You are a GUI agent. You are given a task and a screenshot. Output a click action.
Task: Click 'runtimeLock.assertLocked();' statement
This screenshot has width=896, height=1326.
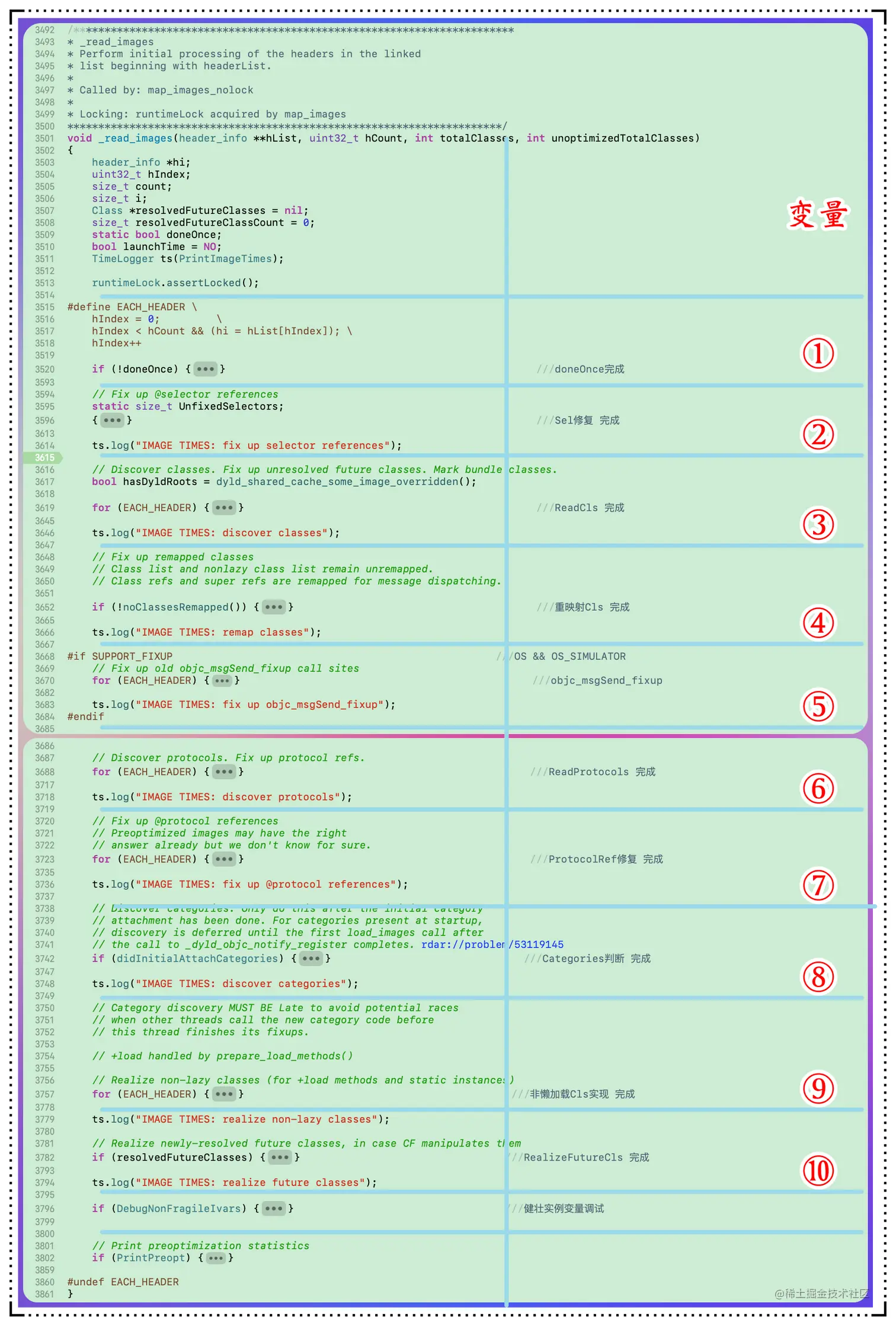point(175,283)
